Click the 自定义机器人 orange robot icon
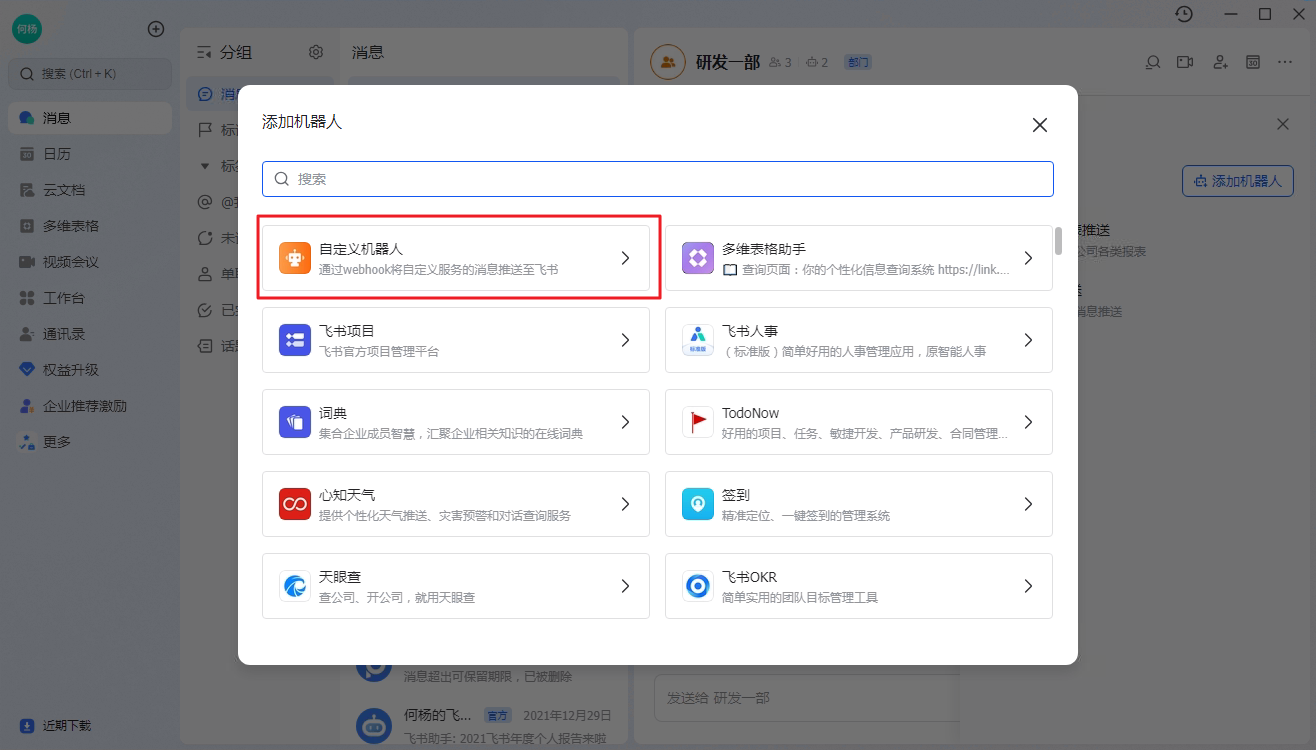 (x=295, y=258)
